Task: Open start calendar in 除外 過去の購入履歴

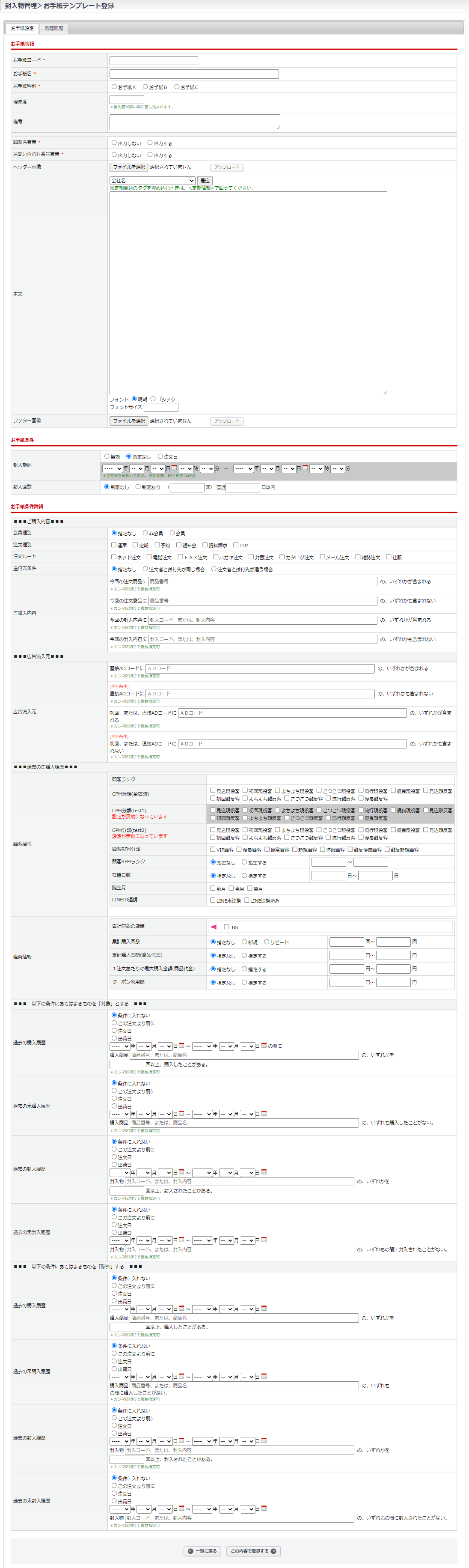Action: tap(181, 1308)
